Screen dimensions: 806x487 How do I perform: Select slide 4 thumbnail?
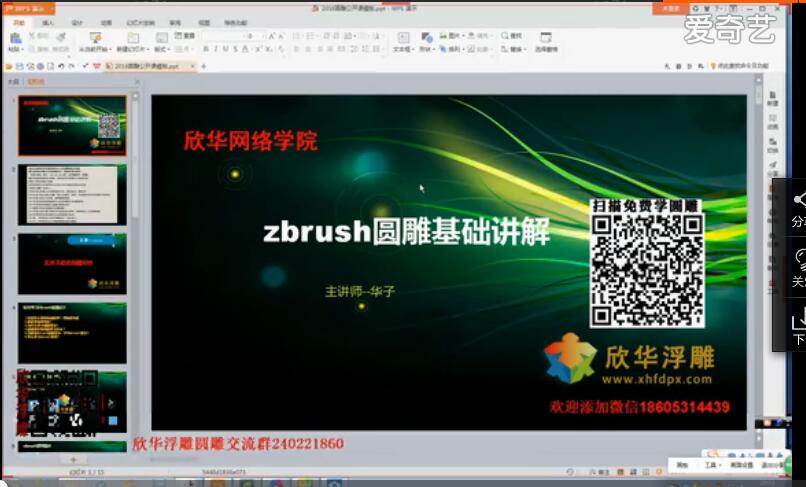coord(72,333)
